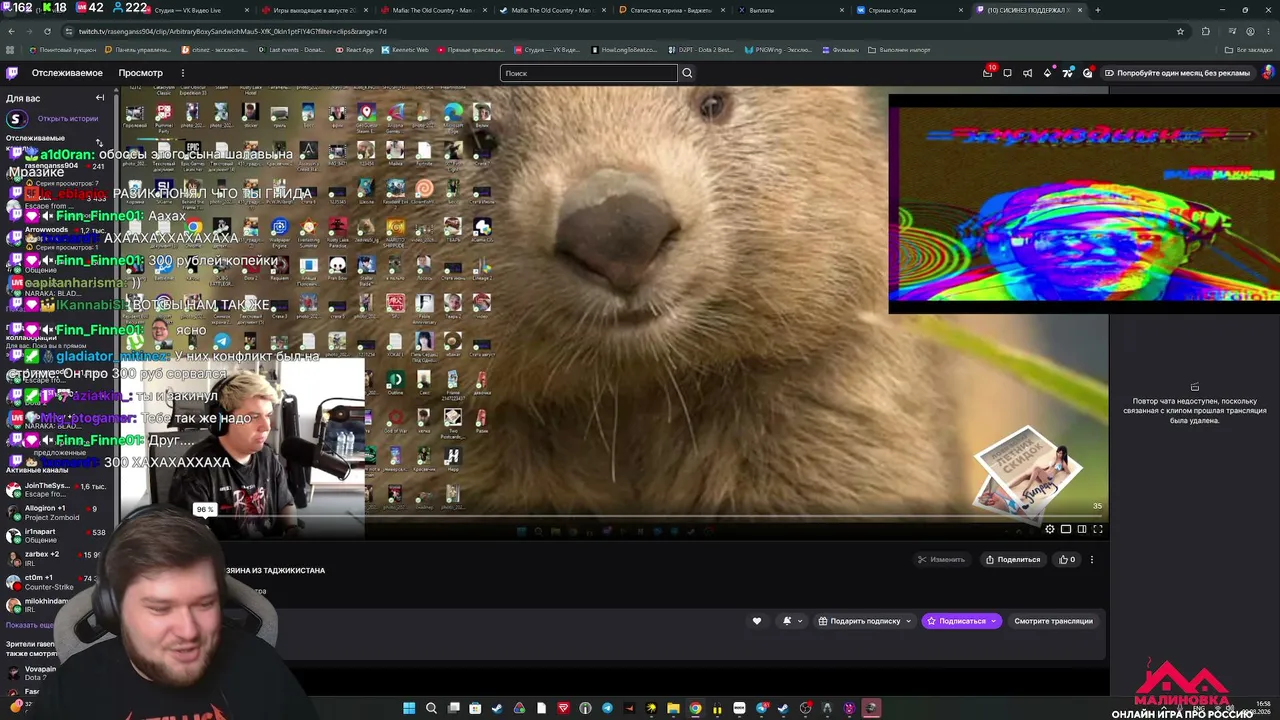Switch to 'Статистика стрима - Виджеты' tab
The height and width of the screenshot is (720, 1280).
[672, 10]
